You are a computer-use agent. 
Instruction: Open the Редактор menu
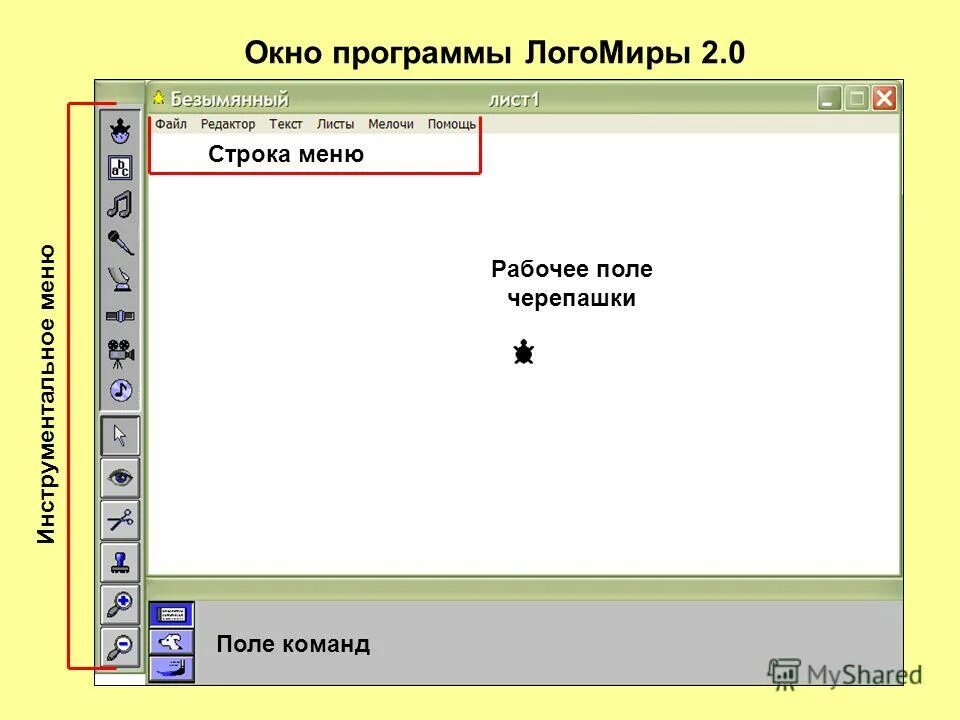click(x=230, y=124)
